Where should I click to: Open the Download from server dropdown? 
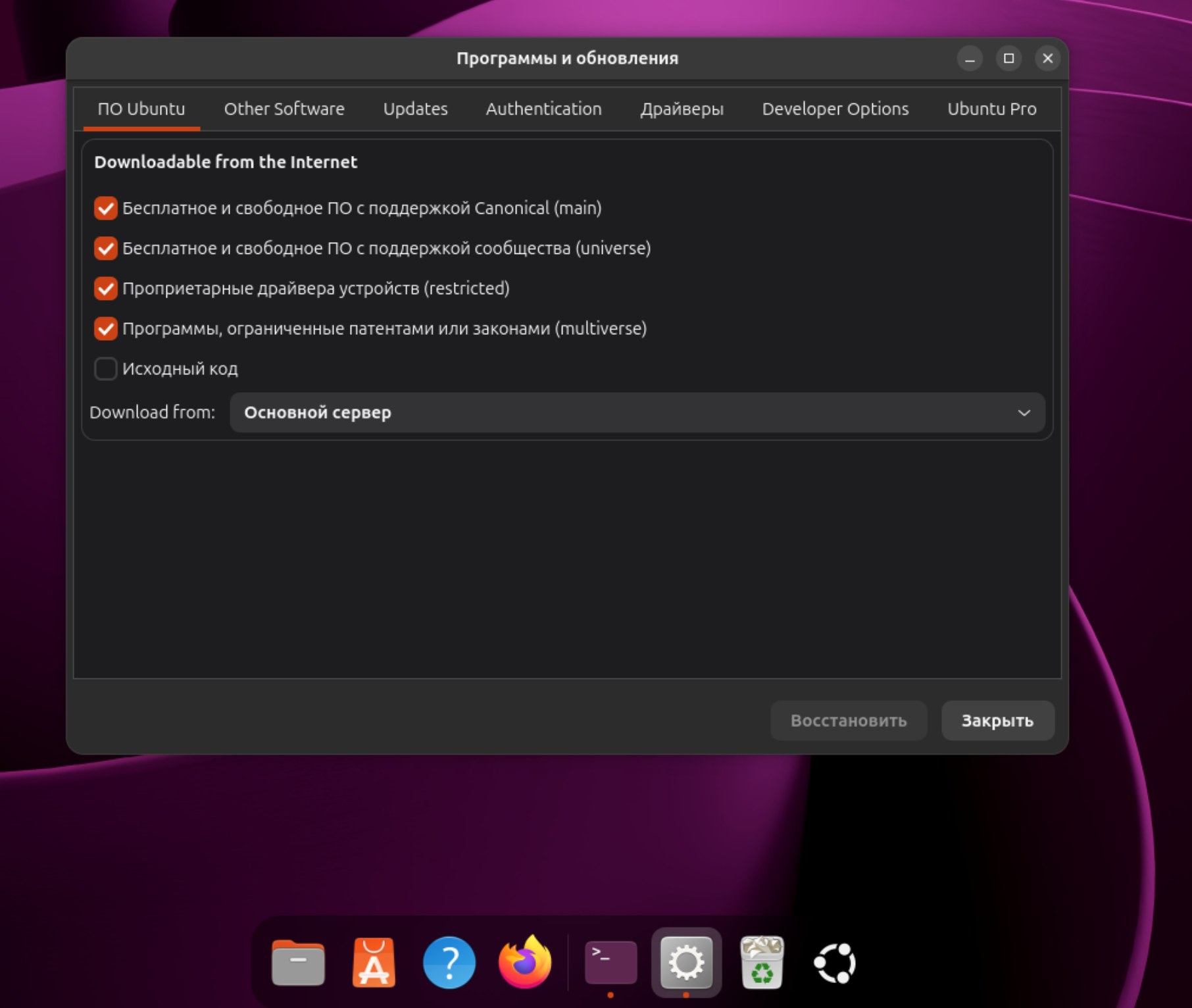[637, 413]
